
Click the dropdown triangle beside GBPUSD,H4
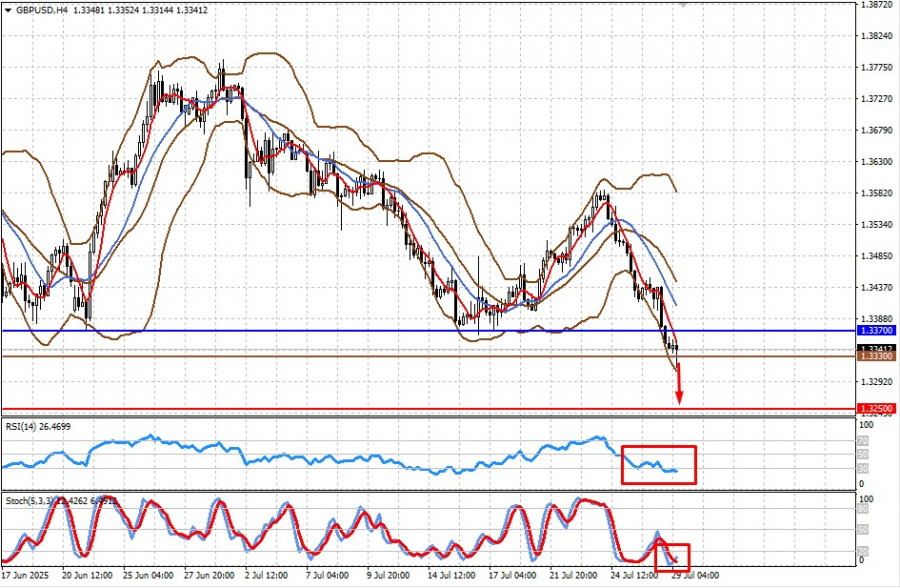click(x=8, y=10)
